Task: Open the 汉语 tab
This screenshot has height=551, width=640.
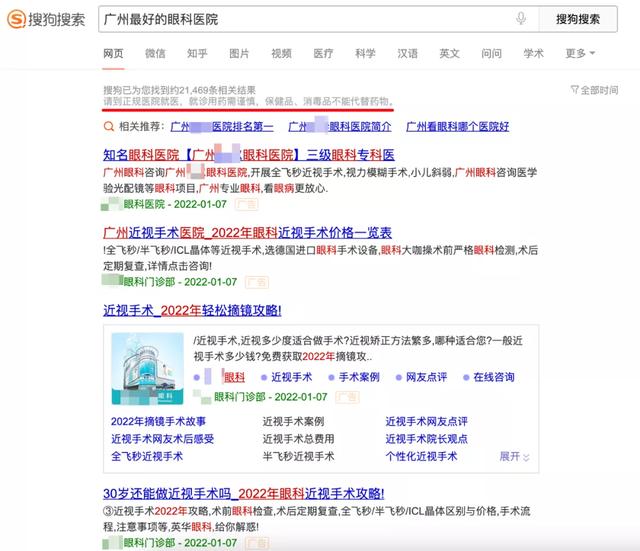Action: point(407,53)
